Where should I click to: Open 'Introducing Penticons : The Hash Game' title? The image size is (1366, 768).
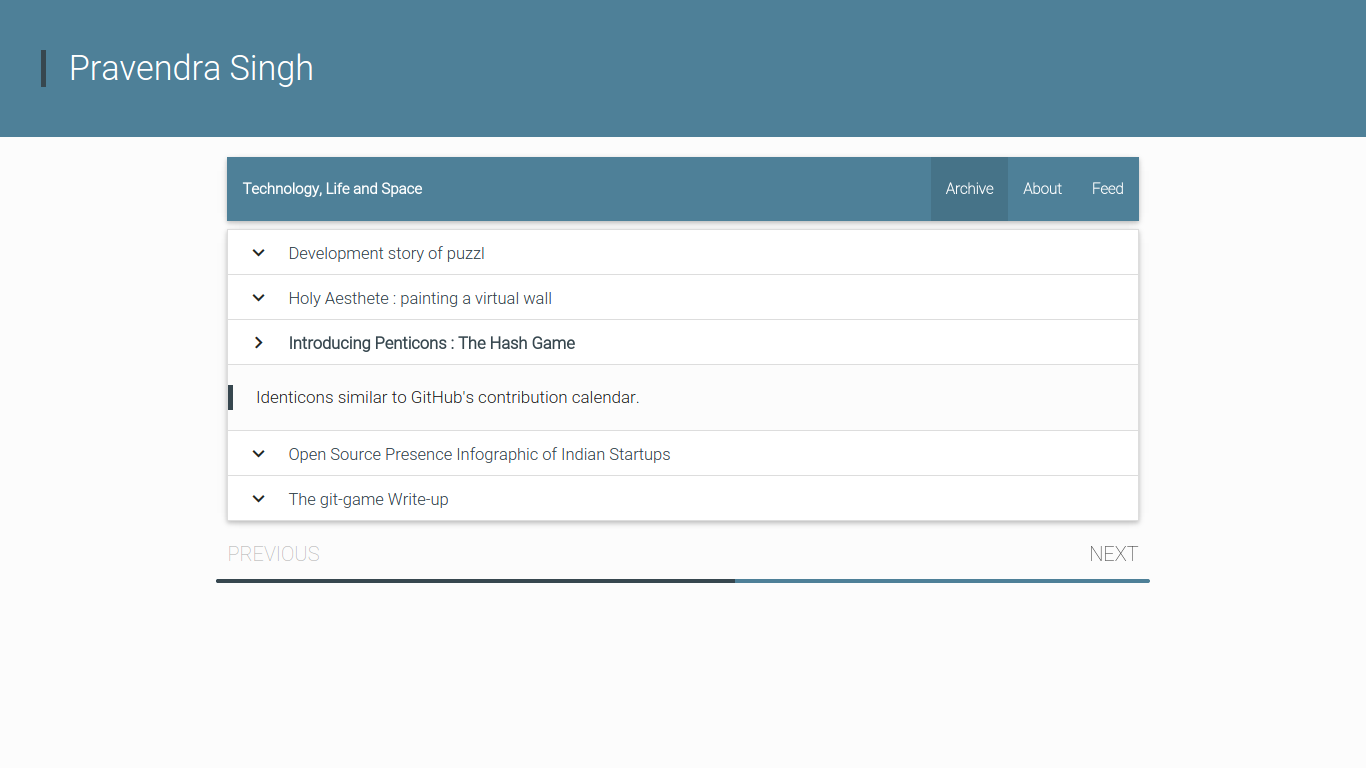pyautogui.click(x=432, y=344)
